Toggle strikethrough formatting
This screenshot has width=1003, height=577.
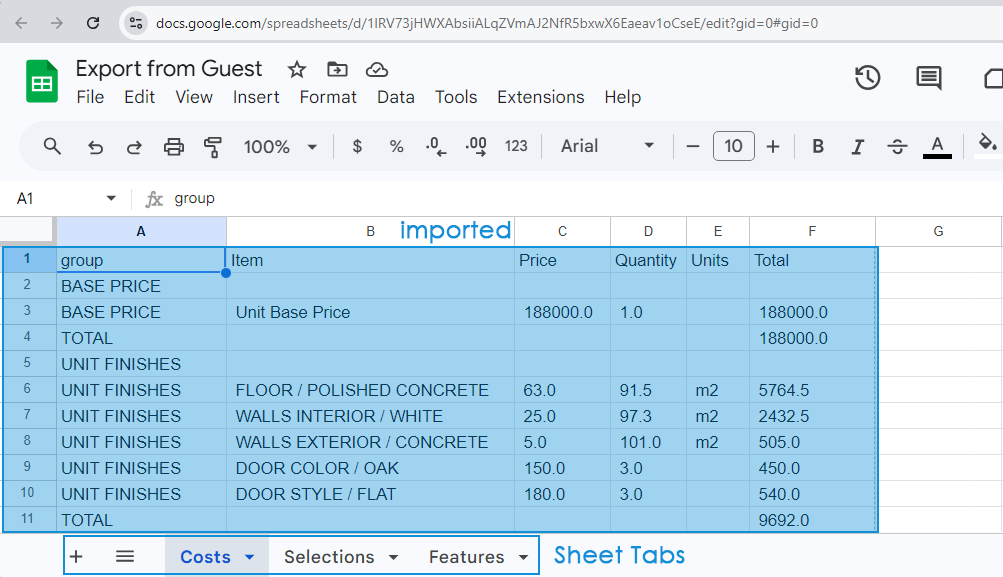[897, 147]
